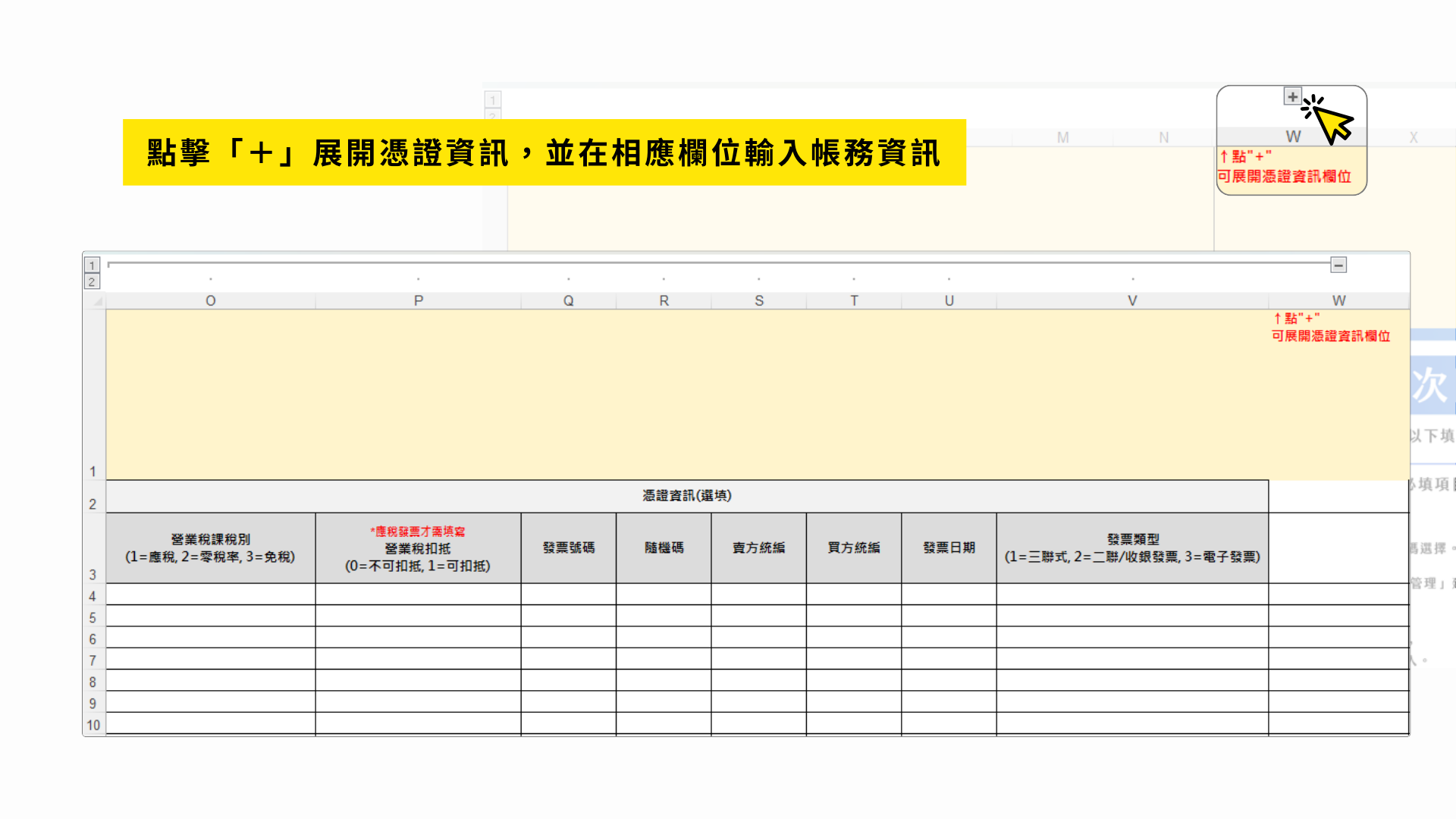This screenshot has width=1456, height=819.
Task: Click outline level 1 button
Action: click(92, 265)
